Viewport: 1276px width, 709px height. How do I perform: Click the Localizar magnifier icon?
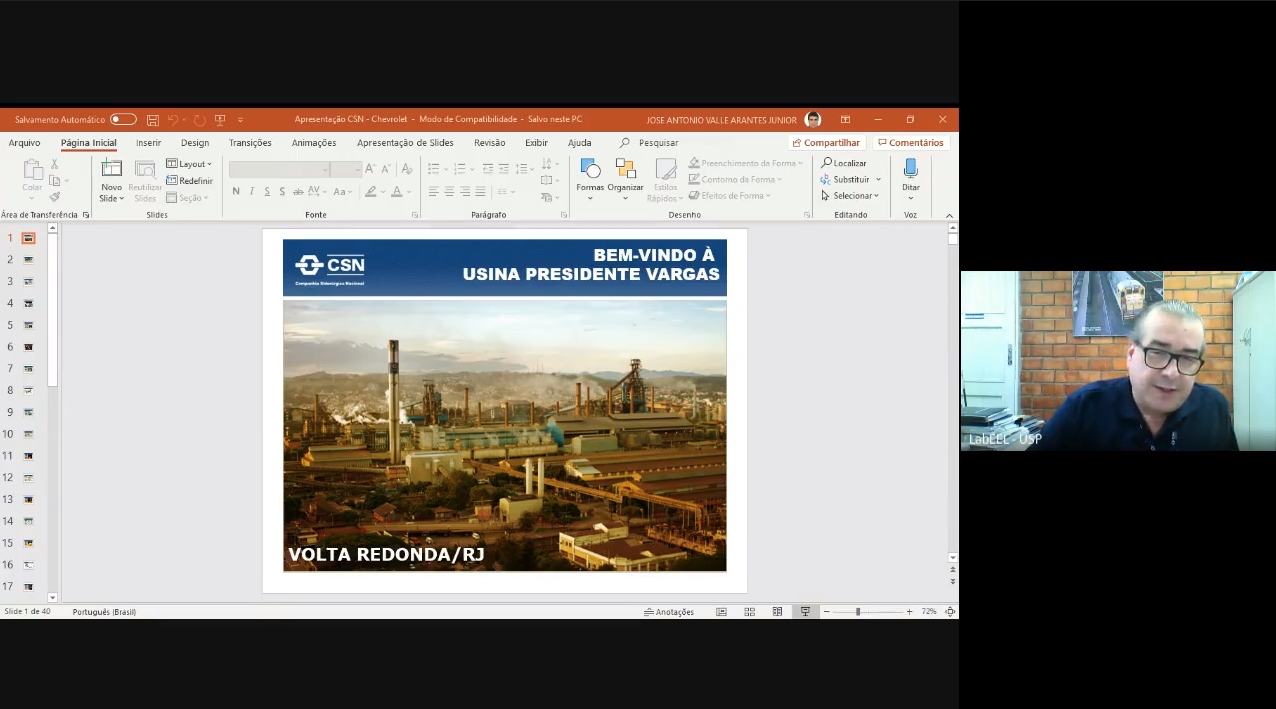827,163
